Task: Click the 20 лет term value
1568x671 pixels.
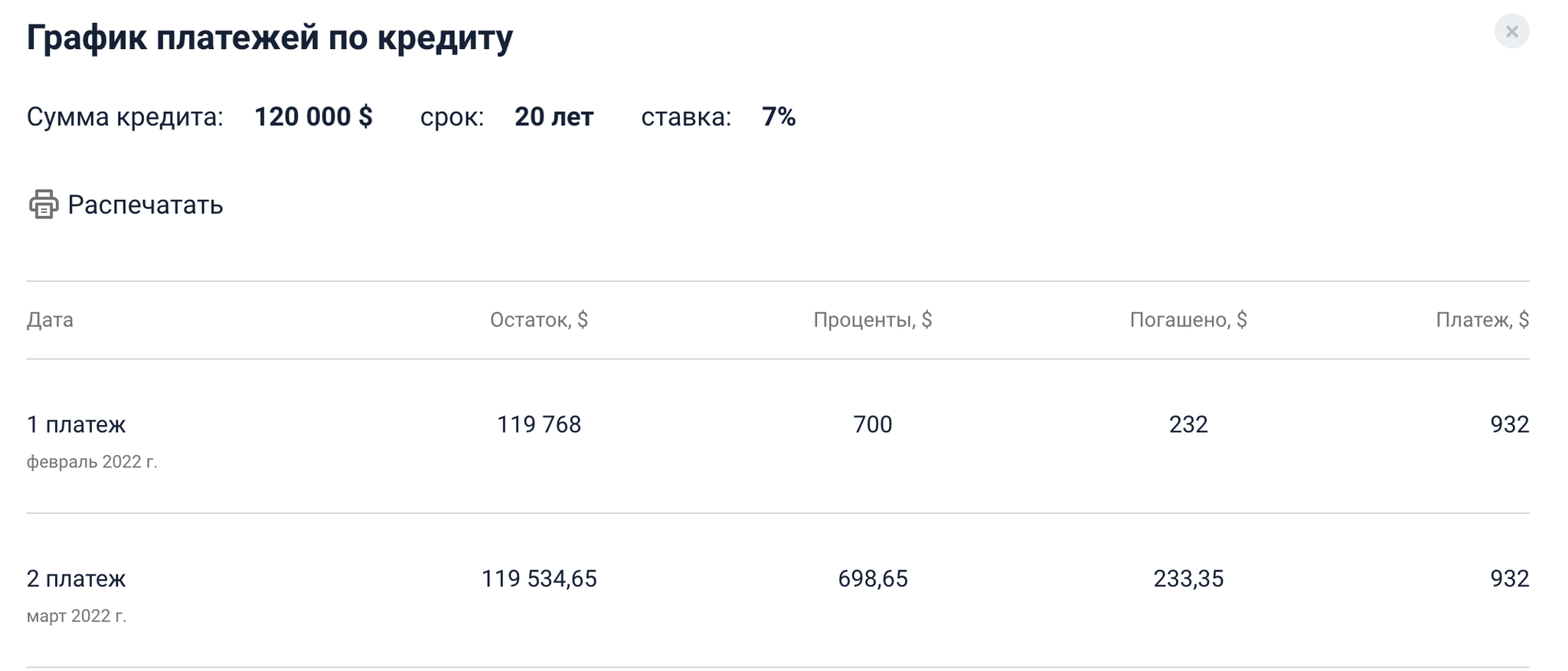Action: 554,116
